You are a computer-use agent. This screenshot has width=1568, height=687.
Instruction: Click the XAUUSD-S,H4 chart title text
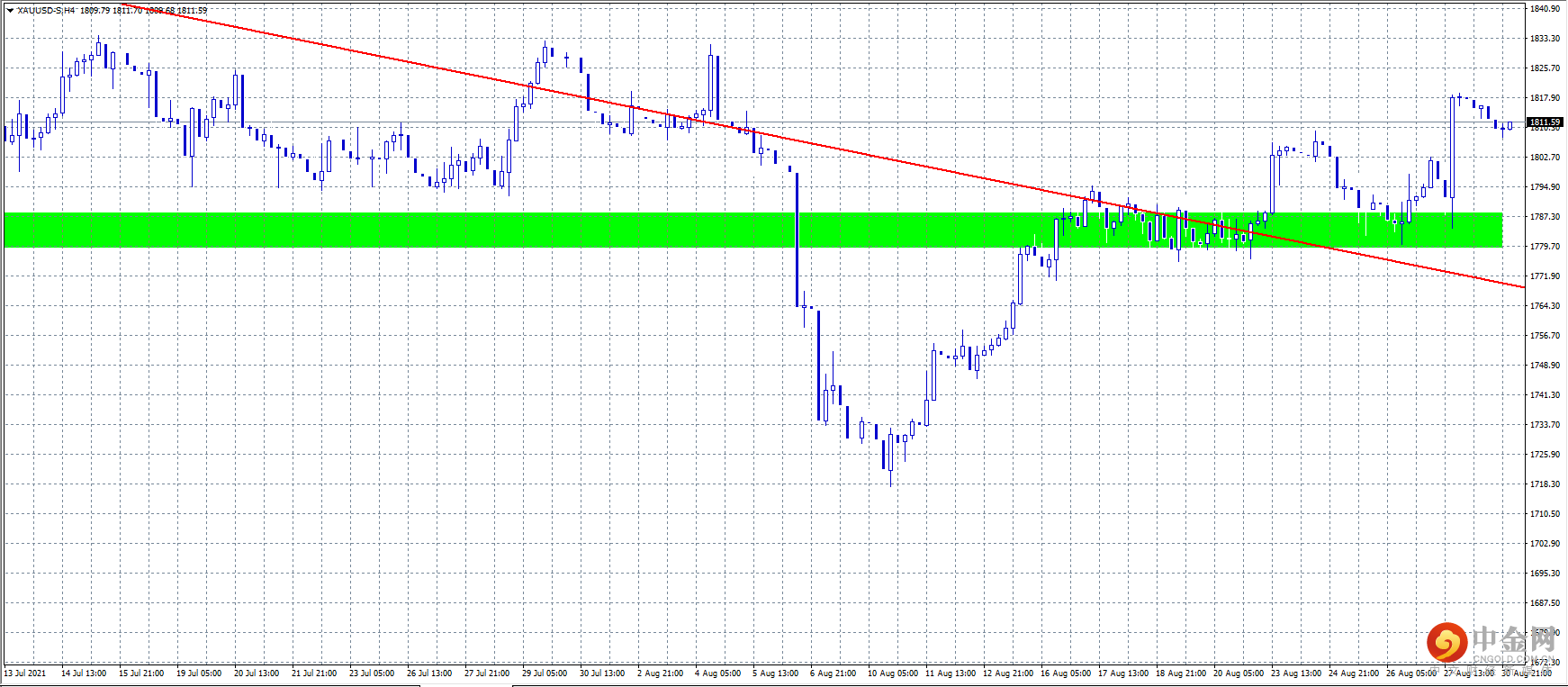(46, 11)
